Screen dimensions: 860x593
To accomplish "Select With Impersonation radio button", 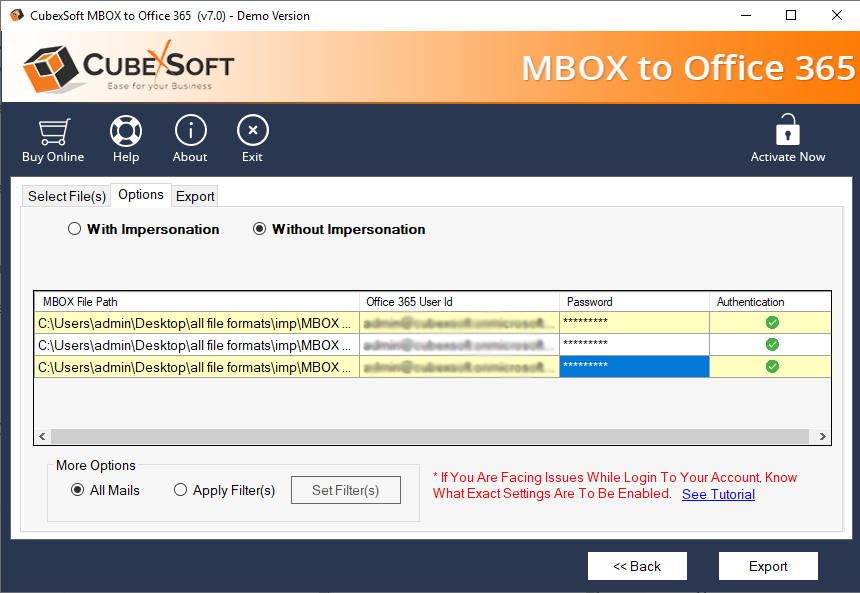I will pos(75,229).
